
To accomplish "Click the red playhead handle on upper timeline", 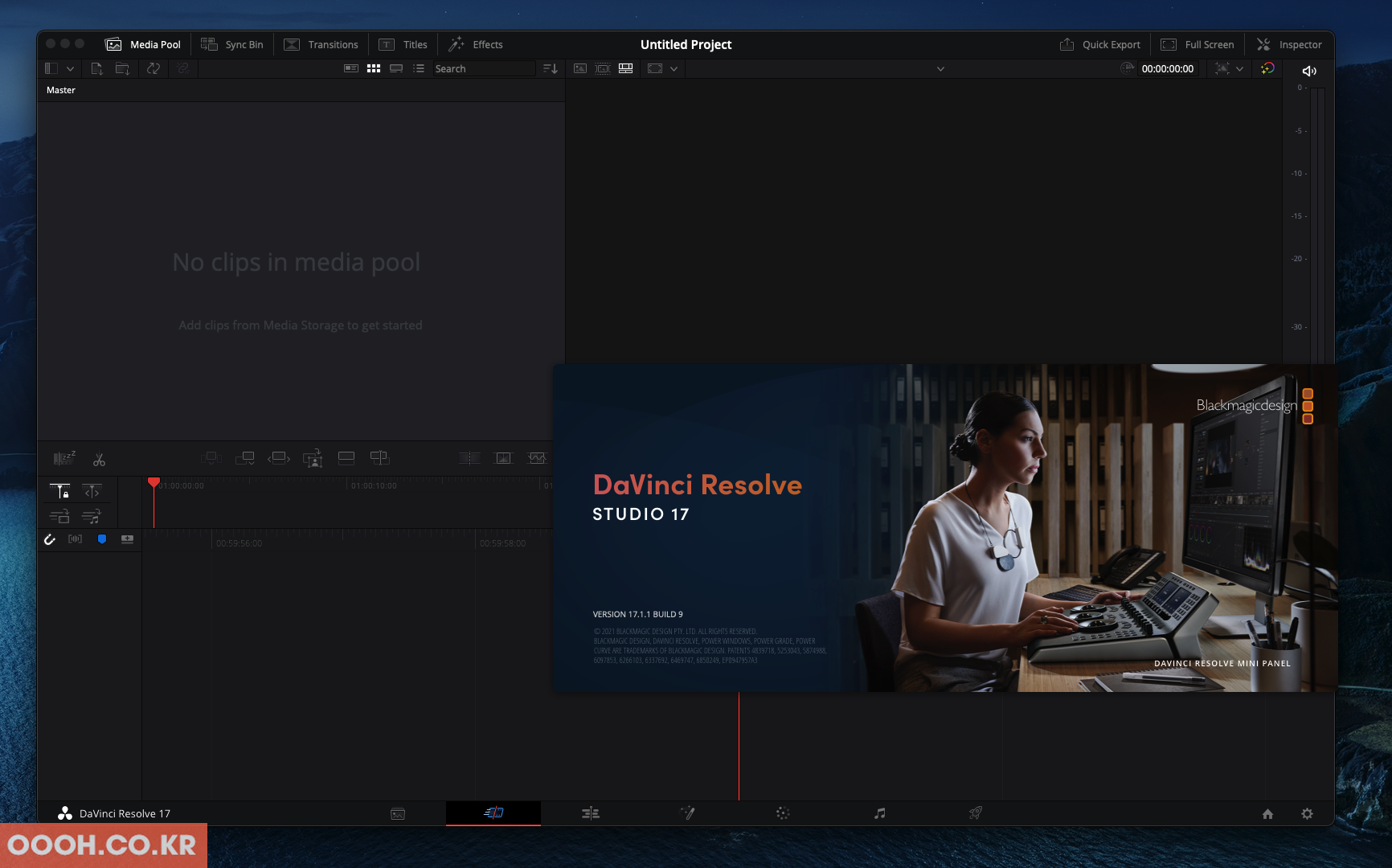I will point(154,482).
